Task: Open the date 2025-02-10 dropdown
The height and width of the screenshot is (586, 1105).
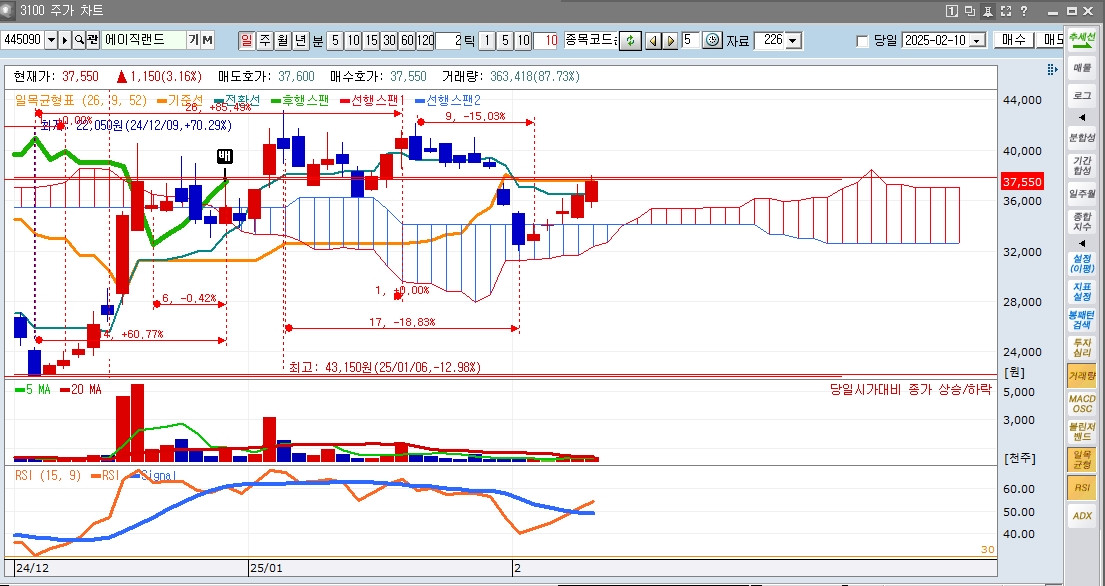Action: click(x=976, y=41)
